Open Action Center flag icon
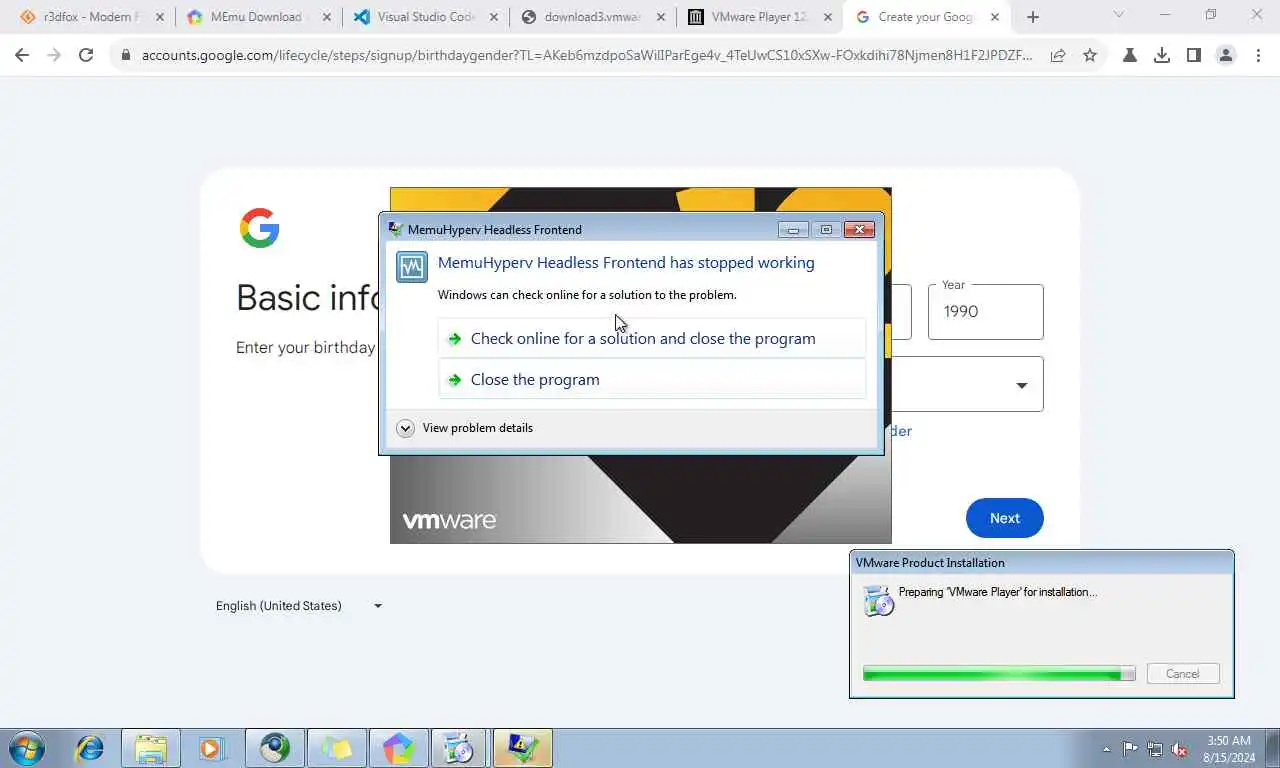Screen dimensions: 1280x768 (1130, 749)
